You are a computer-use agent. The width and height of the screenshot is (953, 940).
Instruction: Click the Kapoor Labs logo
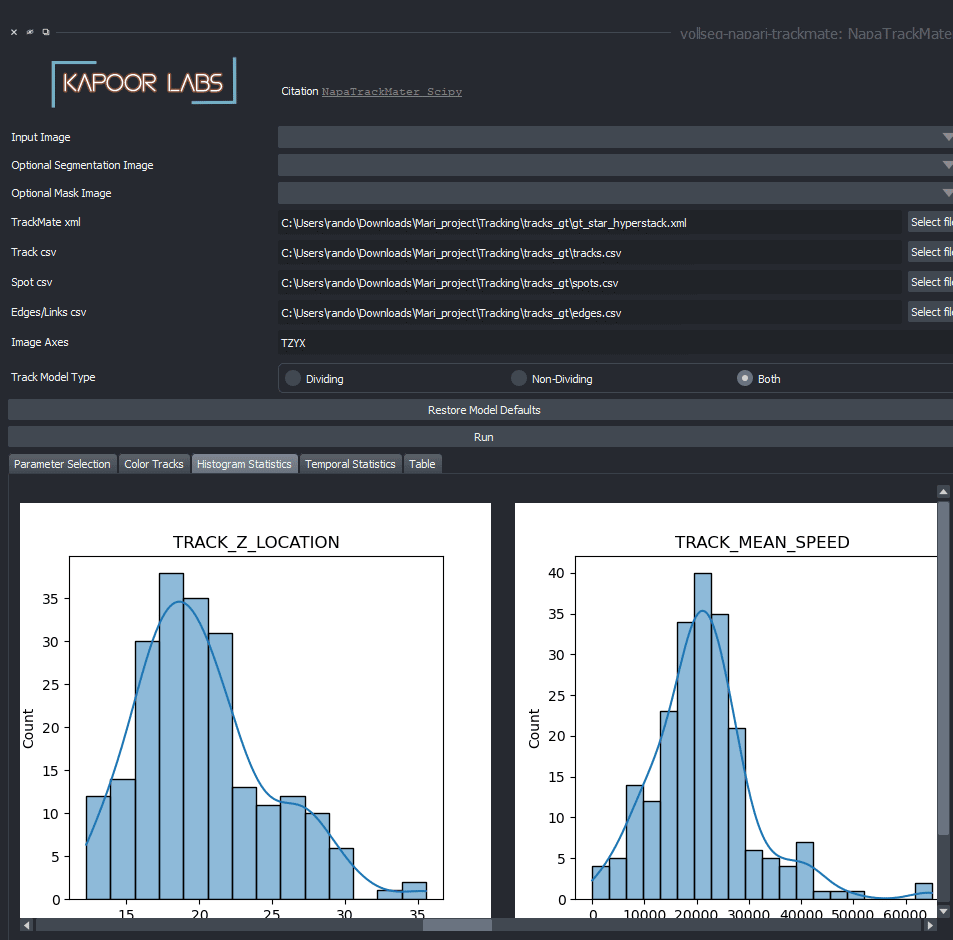144,82
